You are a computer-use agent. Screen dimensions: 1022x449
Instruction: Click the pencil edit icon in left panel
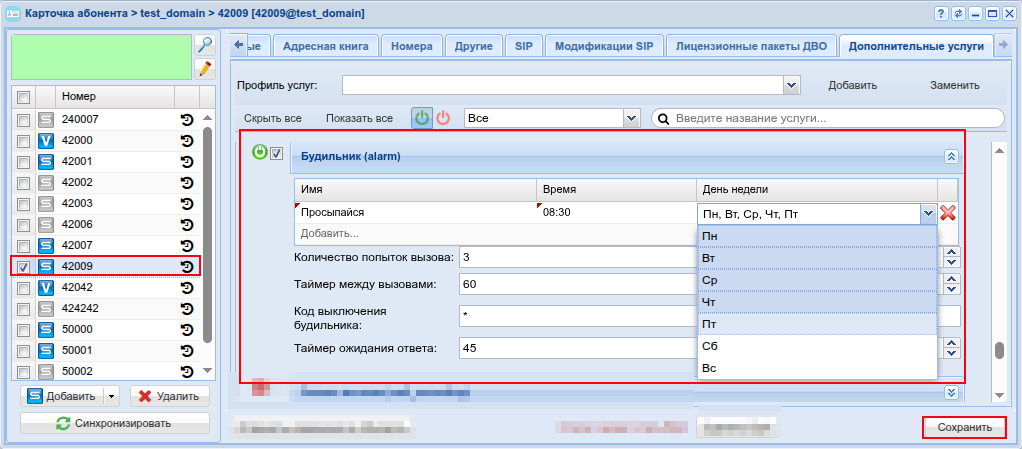coord(205,68)
